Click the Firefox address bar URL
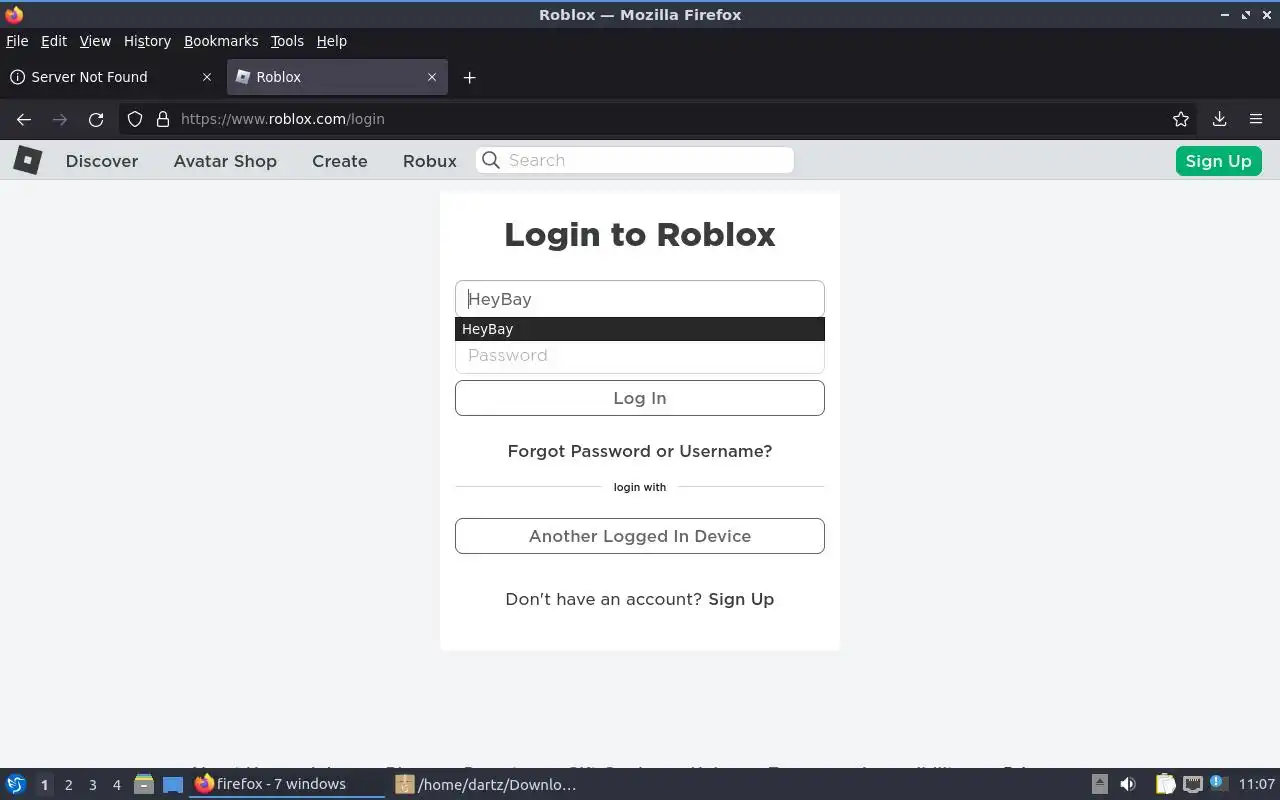The height and width of the screenshot is (800, 1280). tap(283, 119)
